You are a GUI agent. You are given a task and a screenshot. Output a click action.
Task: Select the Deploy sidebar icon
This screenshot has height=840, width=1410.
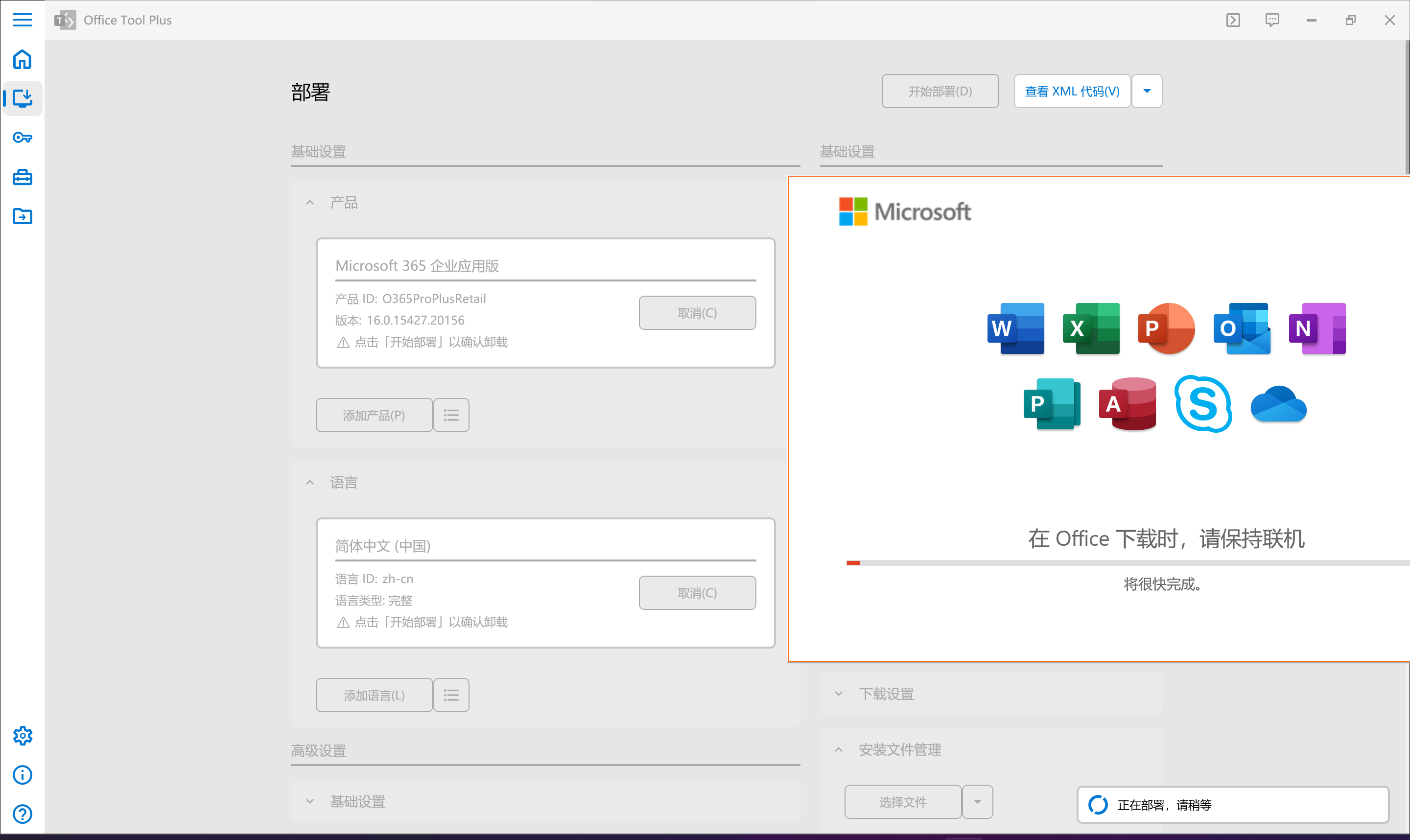tap(22, 98)
